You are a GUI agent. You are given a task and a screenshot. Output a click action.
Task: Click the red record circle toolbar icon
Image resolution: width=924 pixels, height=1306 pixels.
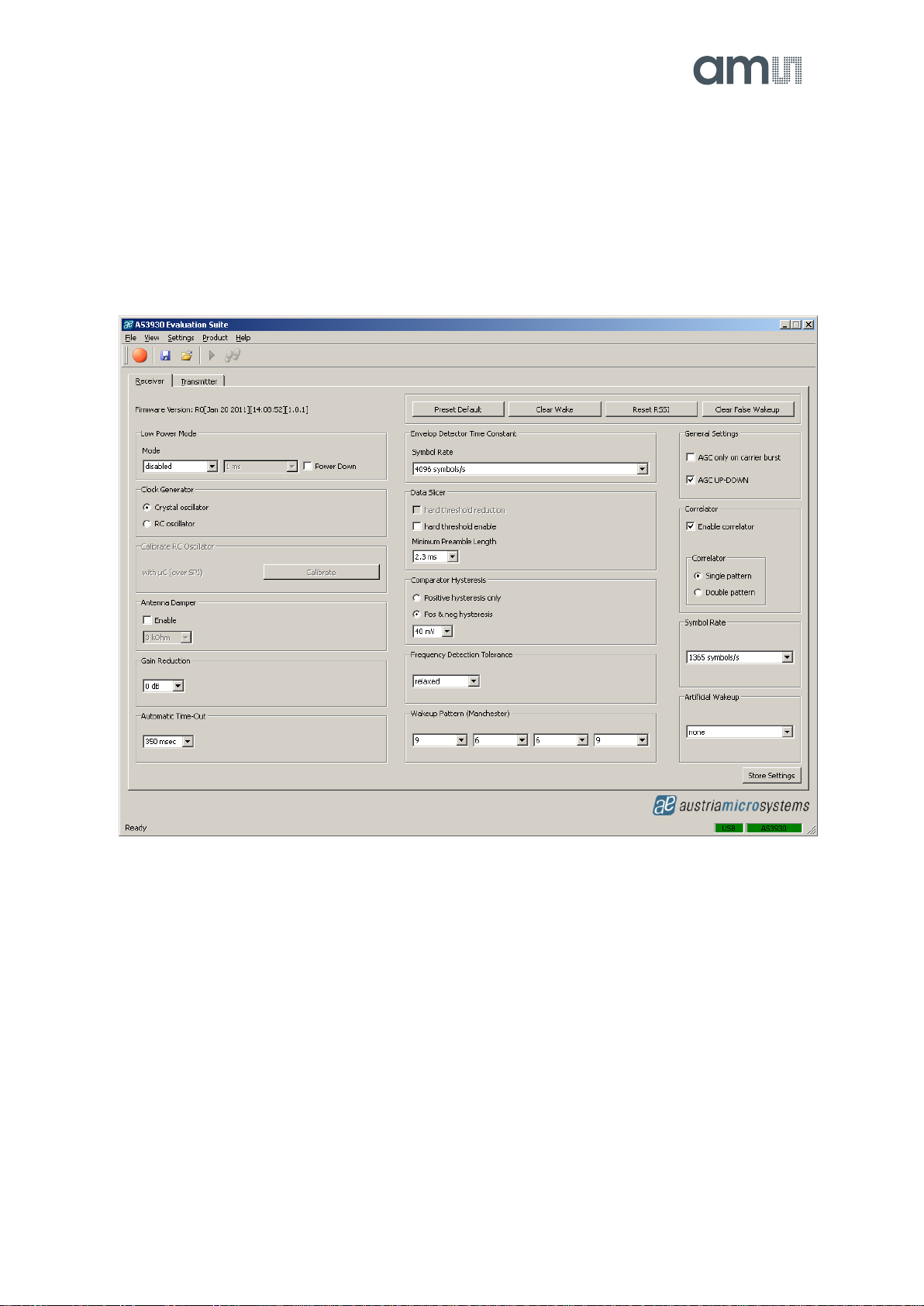pyautogui.click(x=140, y=355)
